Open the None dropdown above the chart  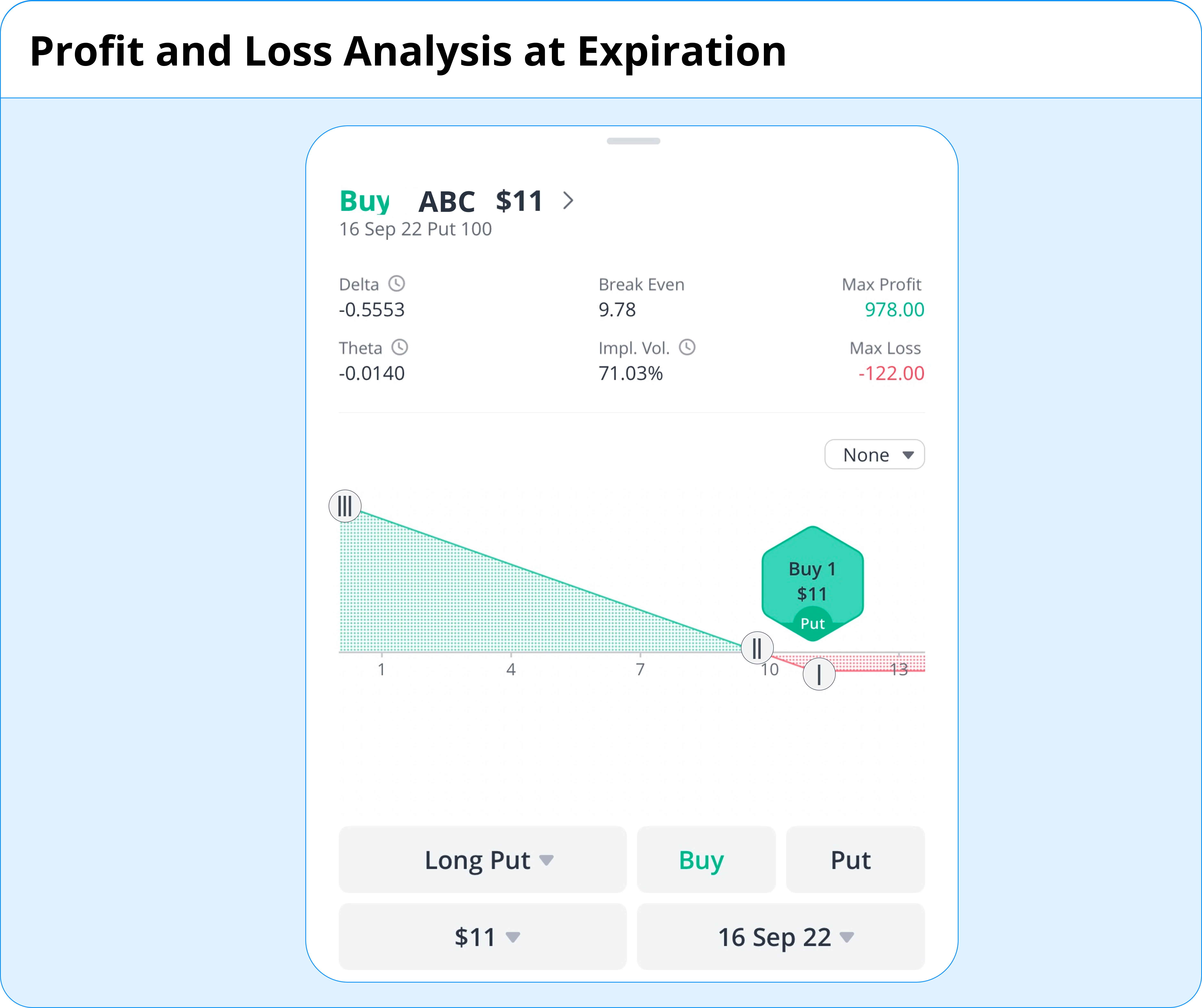874,455
